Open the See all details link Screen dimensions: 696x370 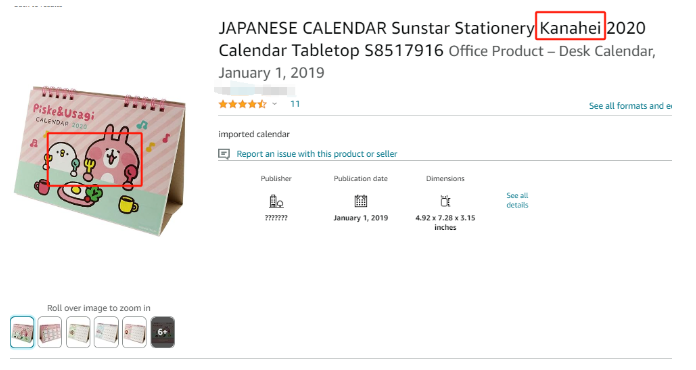(x=517, y=200)
